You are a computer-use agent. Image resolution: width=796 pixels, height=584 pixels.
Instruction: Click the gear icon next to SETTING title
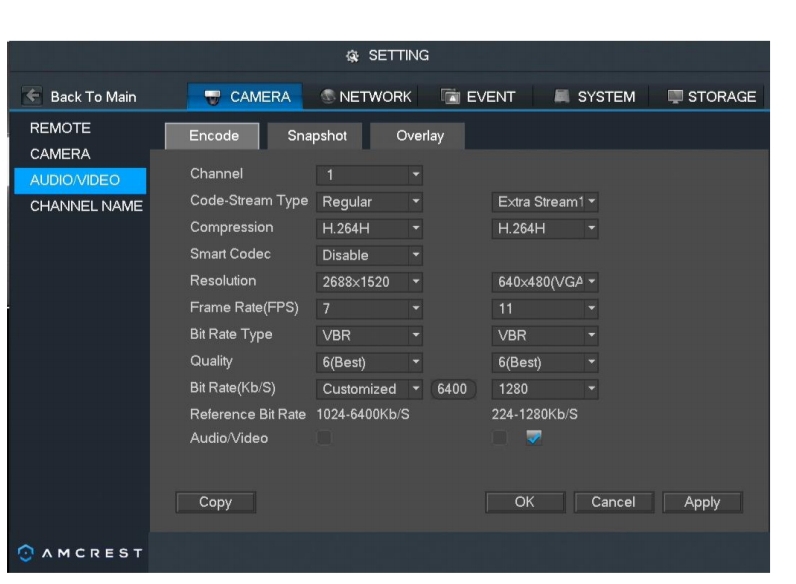pyautogui.click(x=352, y=56)
